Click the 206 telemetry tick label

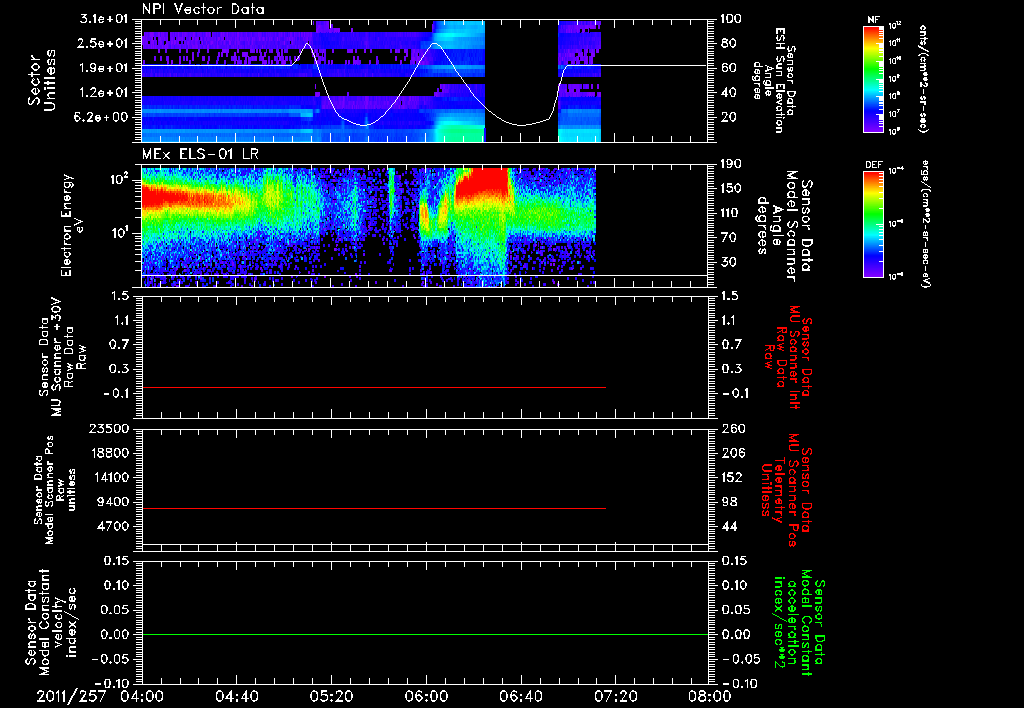coord(733,453)
